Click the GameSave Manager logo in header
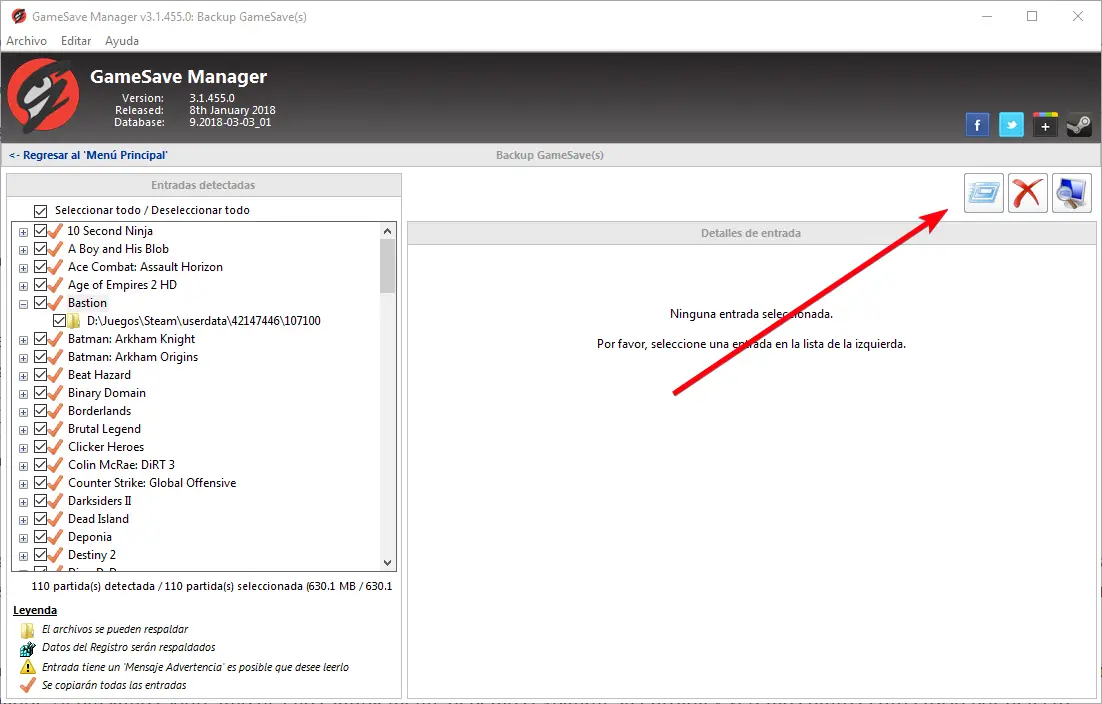Image resolution: width=1102 pixels, height=704 pixels. coord(43,96)
